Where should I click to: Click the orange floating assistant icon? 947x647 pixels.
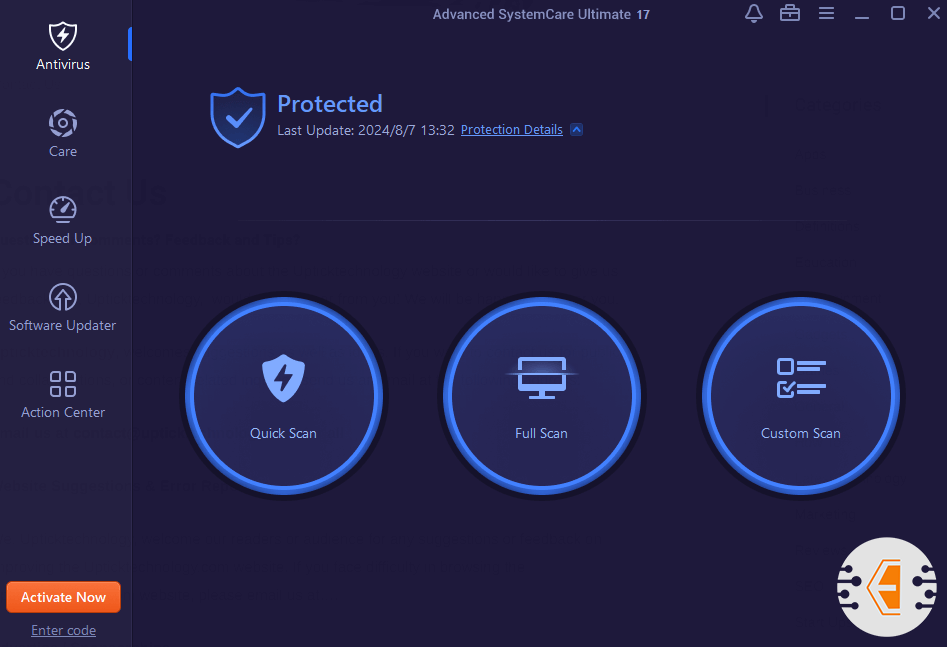click(886, 586)
